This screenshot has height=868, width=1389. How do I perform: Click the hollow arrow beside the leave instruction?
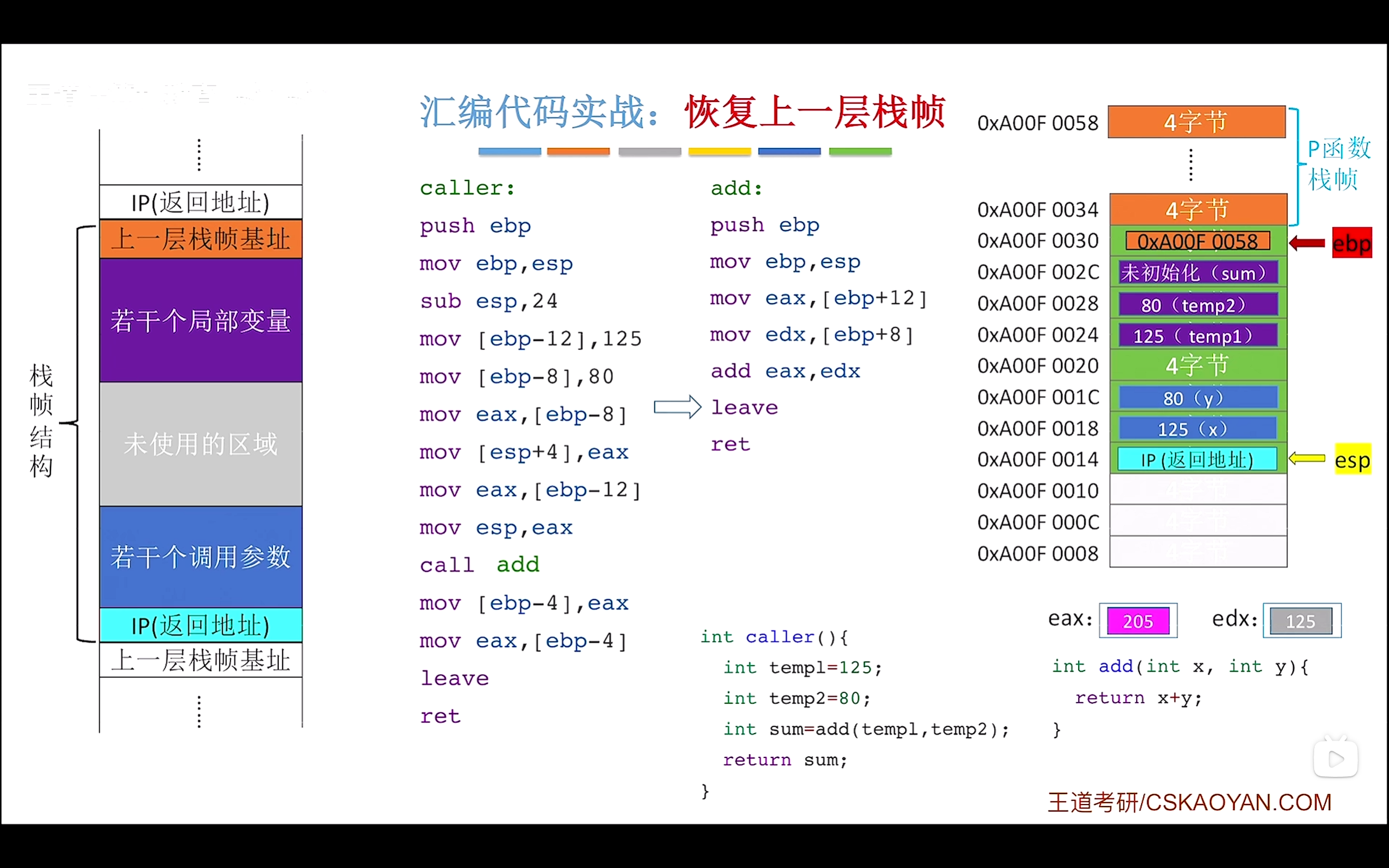[677, 407]
